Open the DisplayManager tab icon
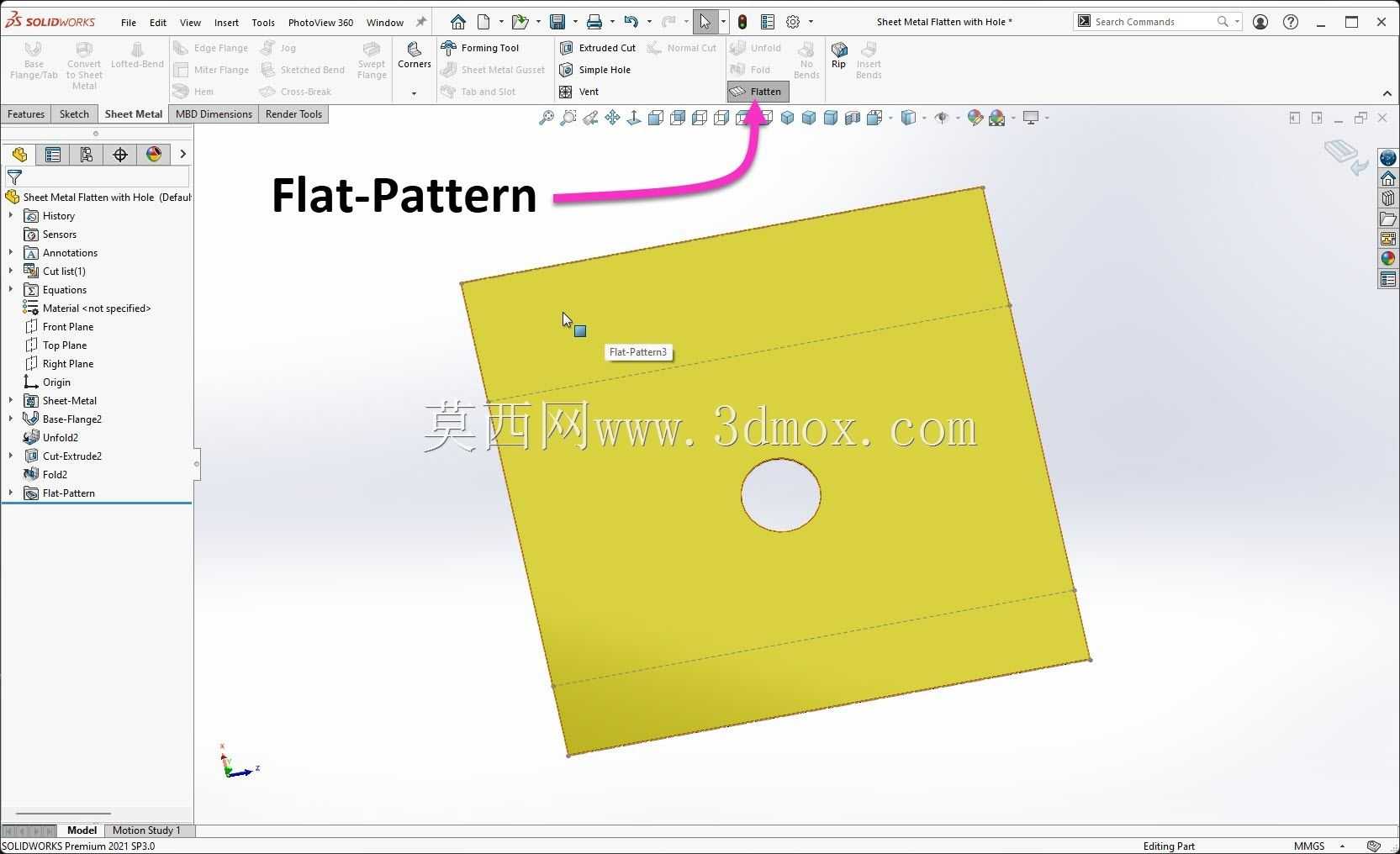The width and height of the screenshot is (1400, 854). coord(154,155)
